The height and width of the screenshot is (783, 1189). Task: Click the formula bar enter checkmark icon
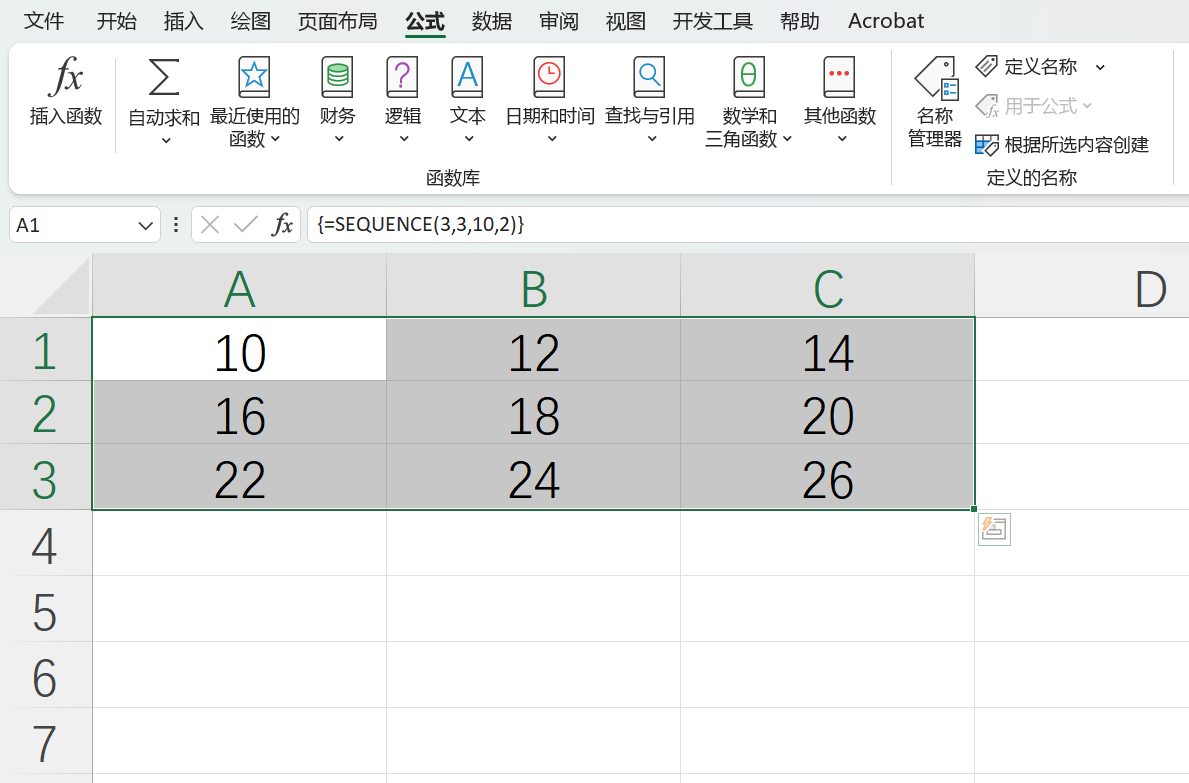[x=246, y=225]
